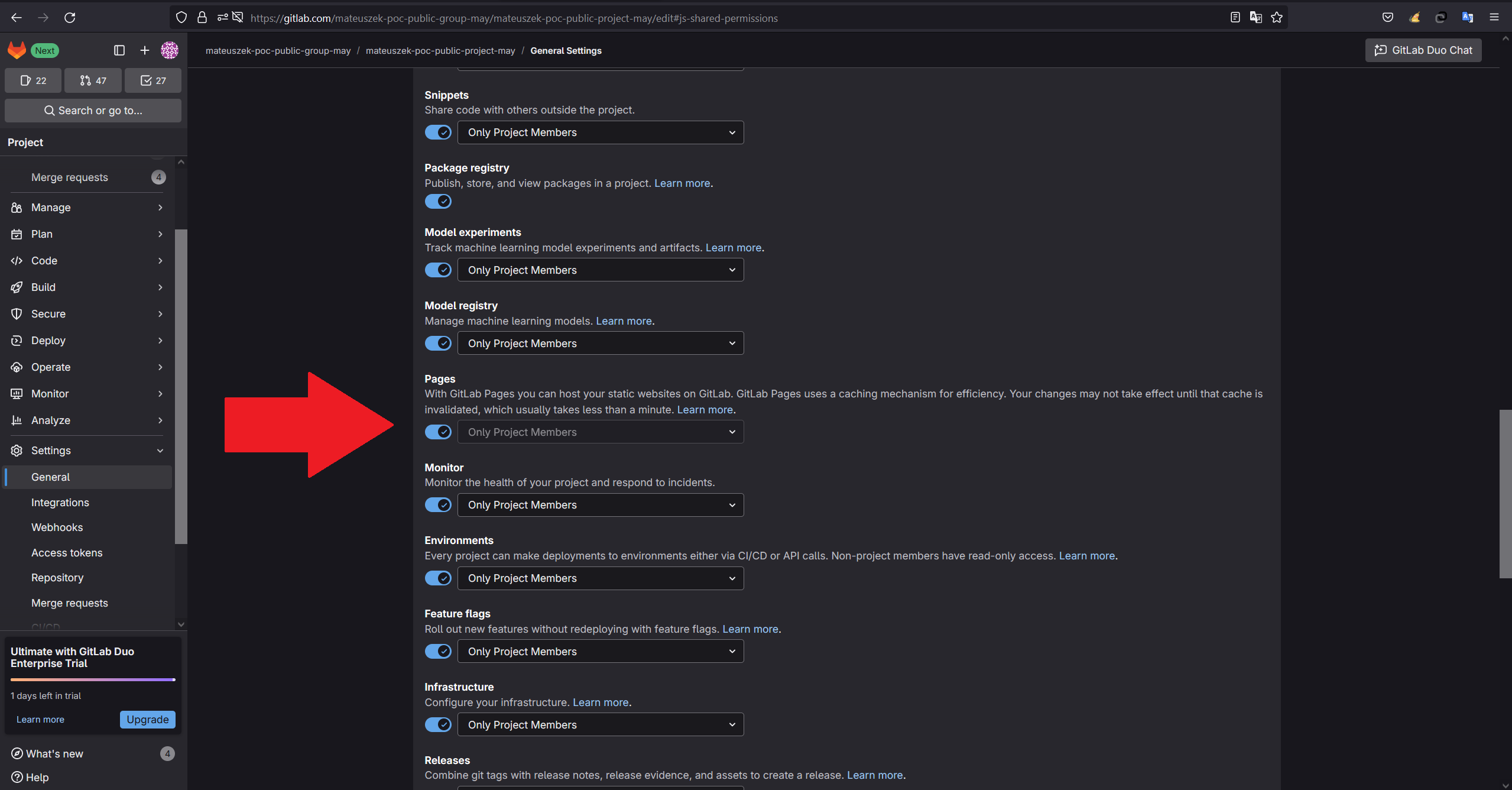The height and width of the screenshot is (790, 1512).
Task: Open Learn more link for Pages
Action: tap(705, 410)
